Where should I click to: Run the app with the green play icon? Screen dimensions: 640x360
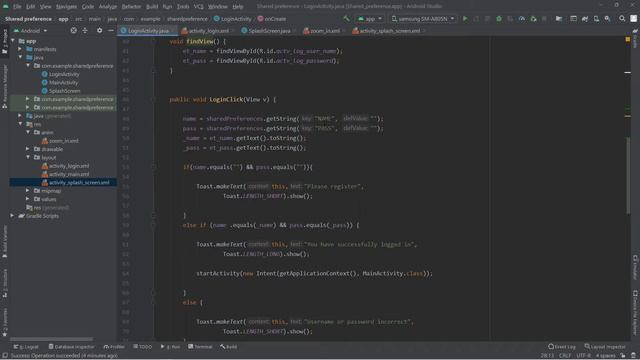[x=465, y=19]
